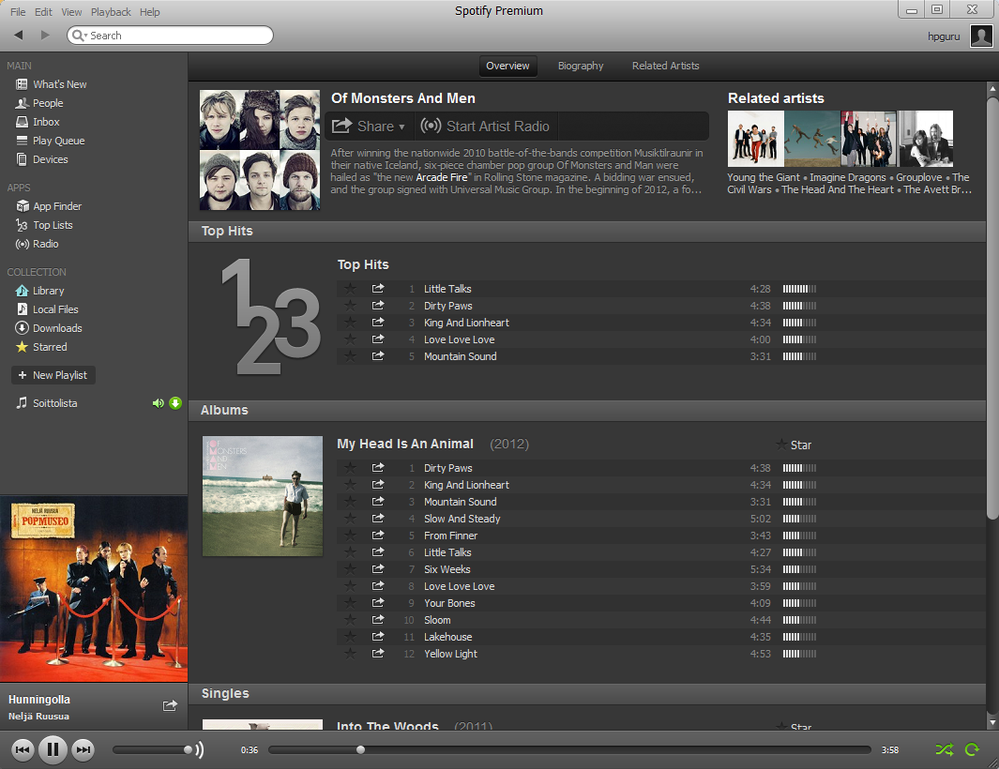Toggle shuffle mode
The height and width of the screenshot is (769, 999).
(x=944, y=750)
